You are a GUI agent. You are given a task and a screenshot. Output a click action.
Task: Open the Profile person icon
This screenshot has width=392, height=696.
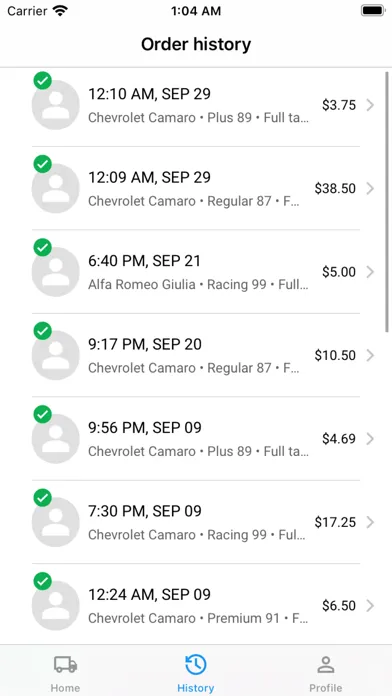326,665
